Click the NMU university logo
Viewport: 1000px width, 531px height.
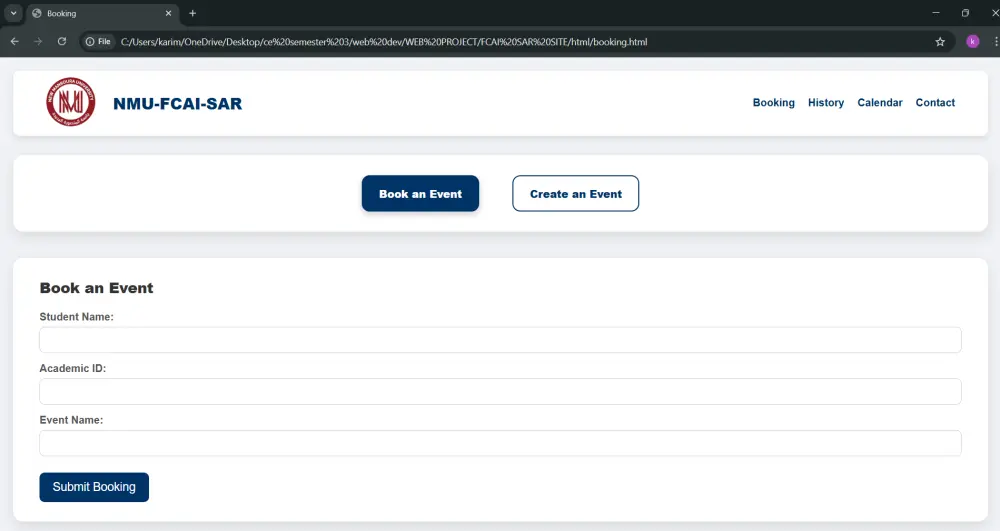[x=71, y=102]
